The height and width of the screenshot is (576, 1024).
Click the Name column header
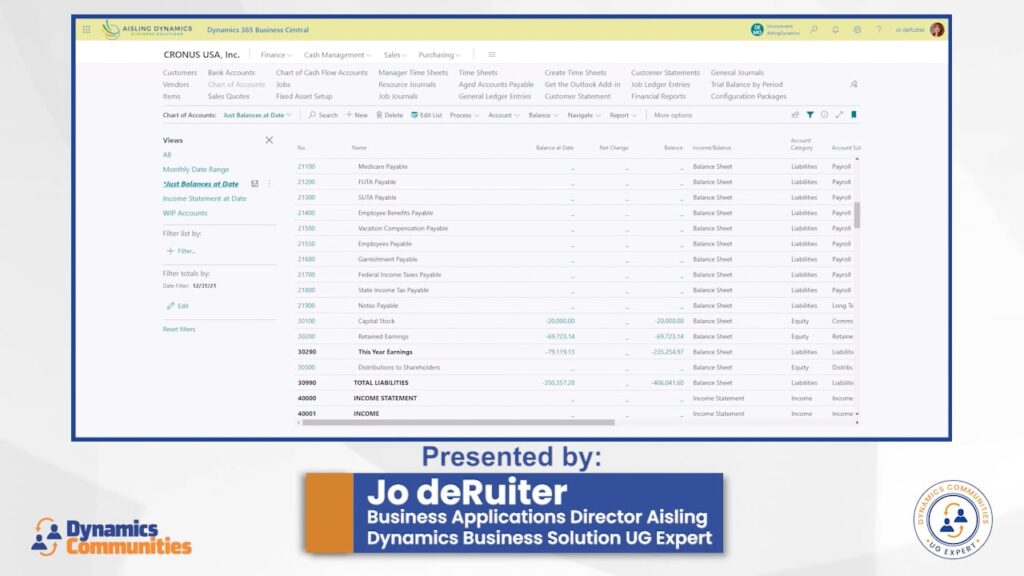pos(359,148)
